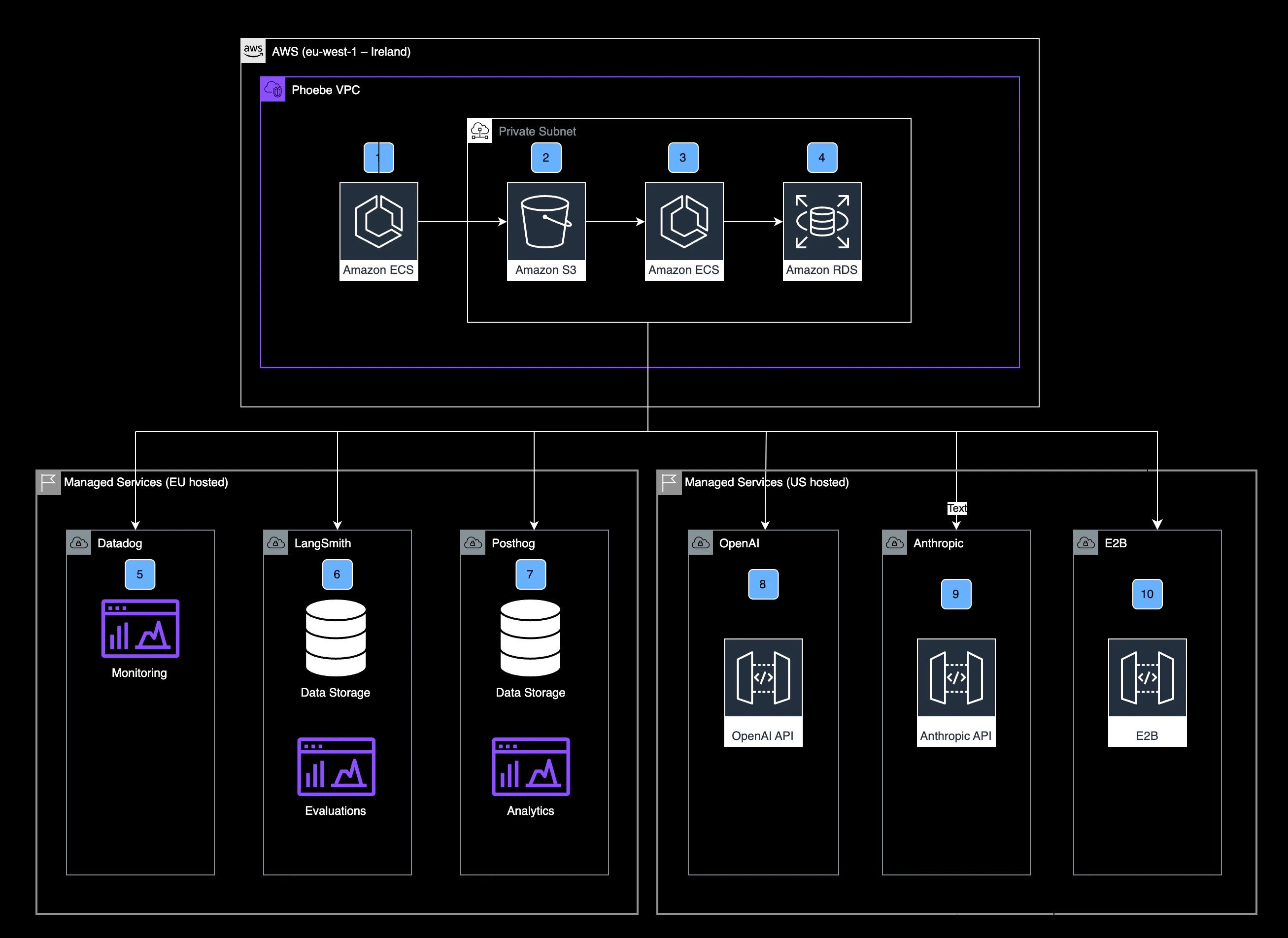The height and width of the screenshot is (938, 1288).
Task: Select the Private Subnet label
Action: [537, 131]
